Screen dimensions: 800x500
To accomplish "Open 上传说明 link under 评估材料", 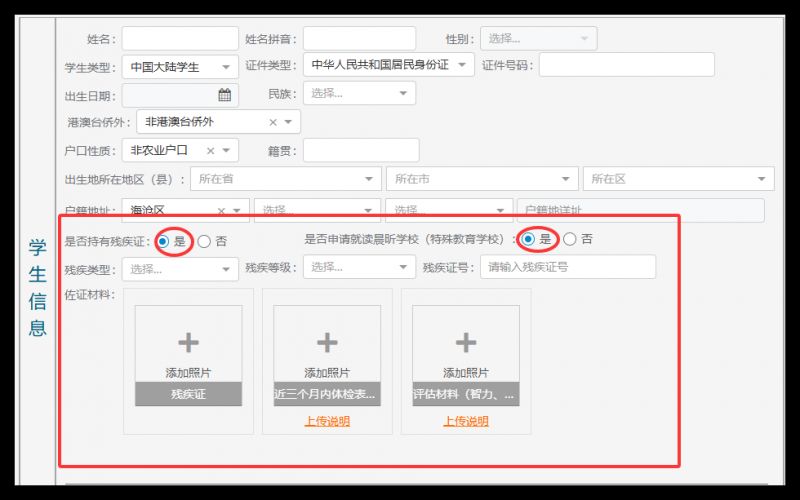I will [466, 421].
